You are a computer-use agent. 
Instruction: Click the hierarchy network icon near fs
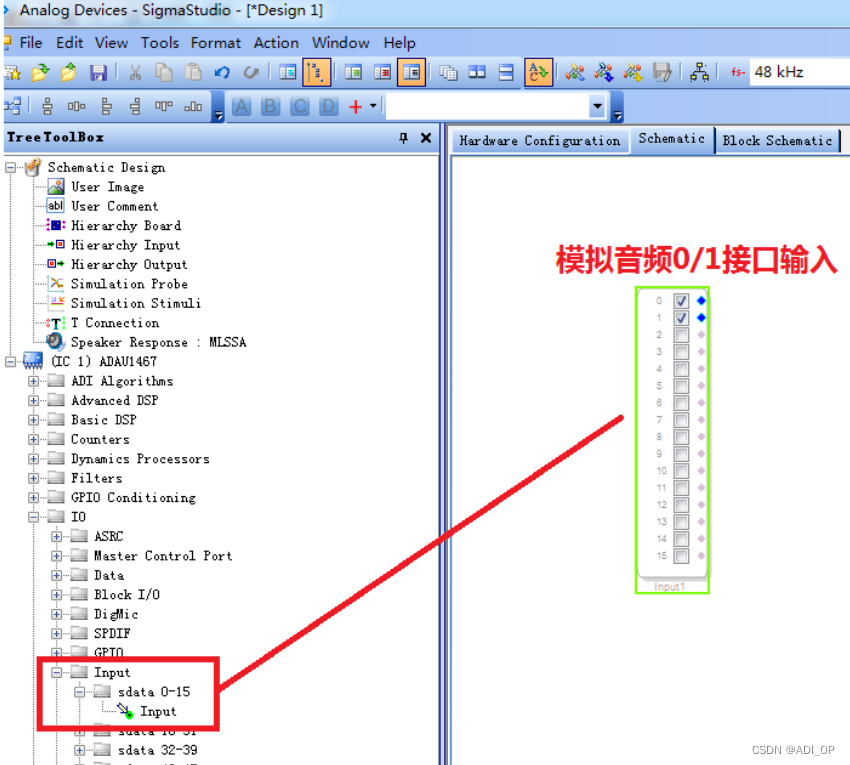(699, 72)
